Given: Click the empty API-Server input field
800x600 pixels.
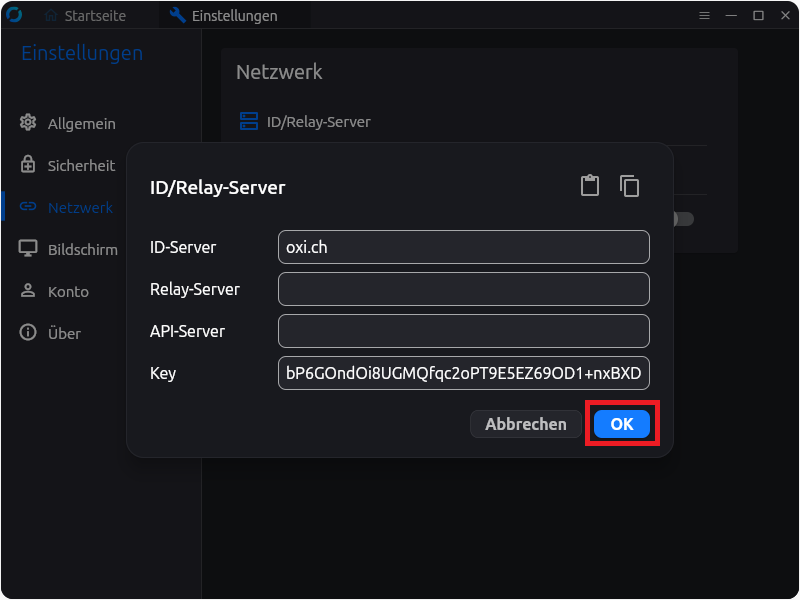Looking at the screenshot, I should [x=464, y=331].
